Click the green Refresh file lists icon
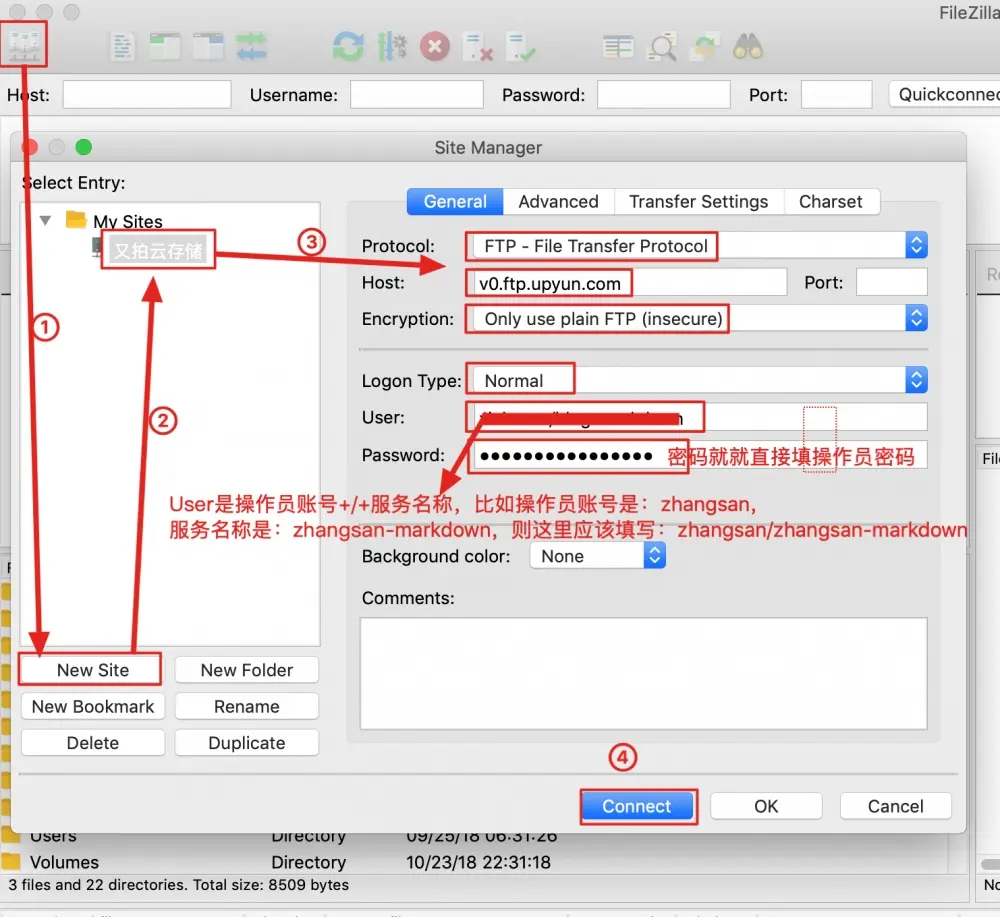The width and height of the screenshot is (1000, 917). click(x=348, y=47)
